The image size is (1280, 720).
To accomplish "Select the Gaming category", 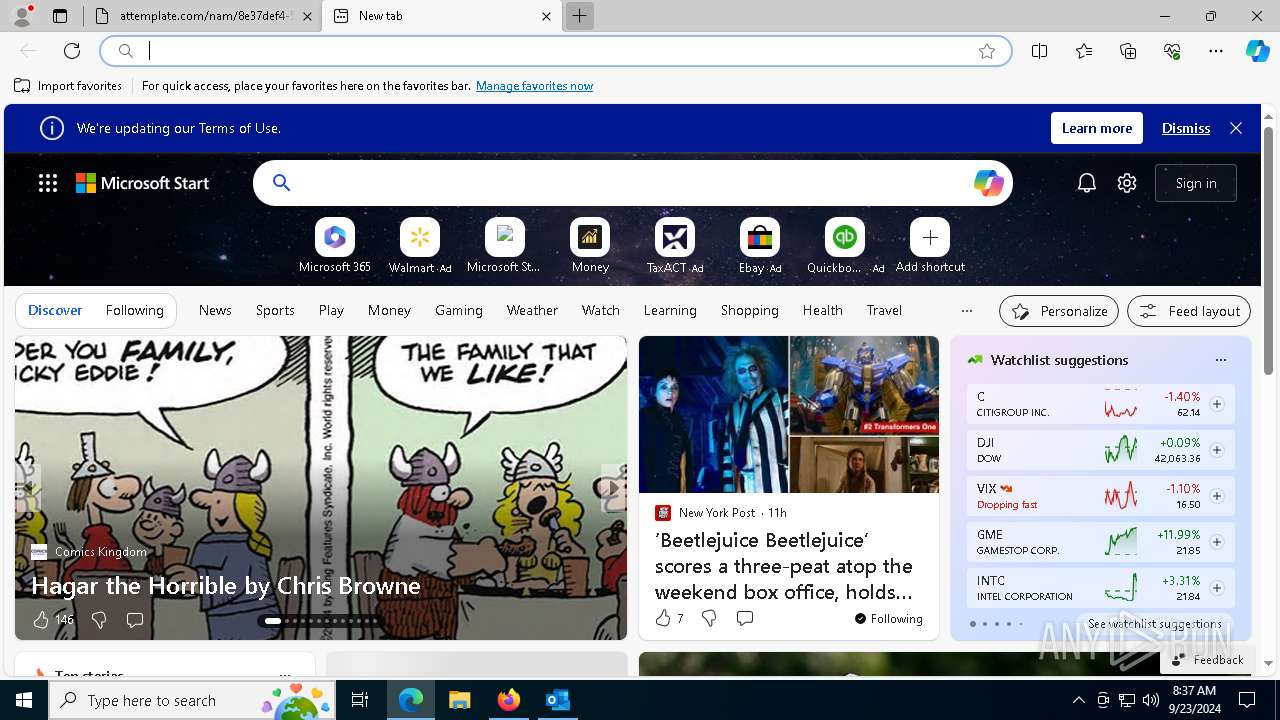I will pos(459,311).
